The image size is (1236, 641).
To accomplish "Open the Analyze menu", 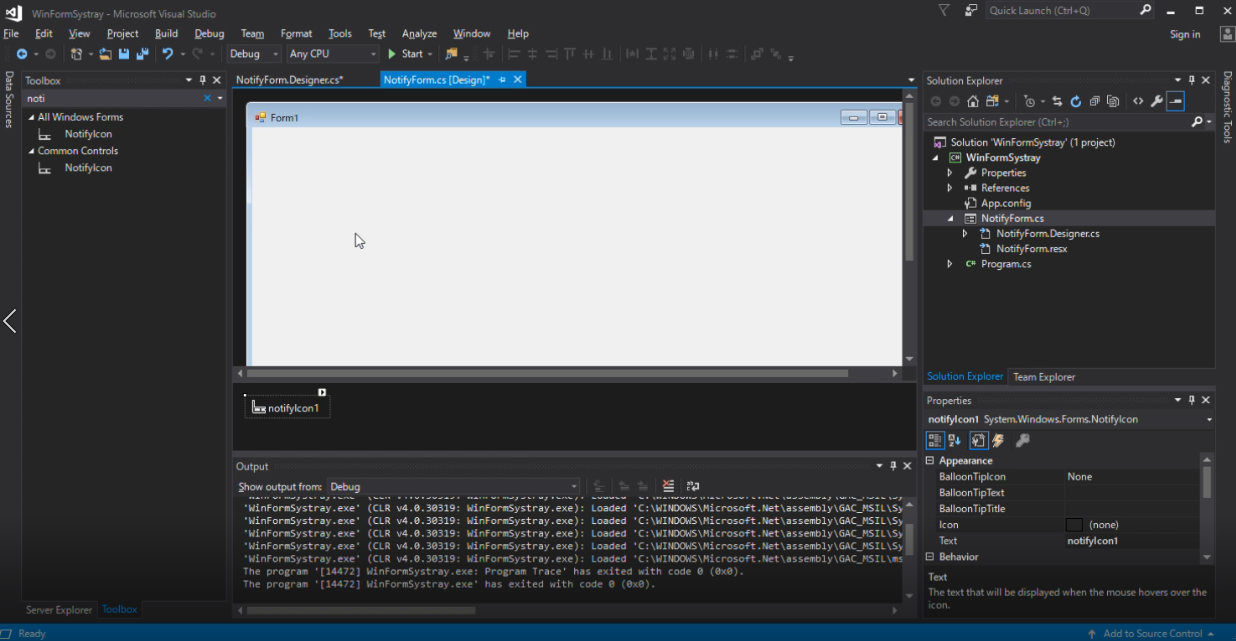I will [419, 34].
